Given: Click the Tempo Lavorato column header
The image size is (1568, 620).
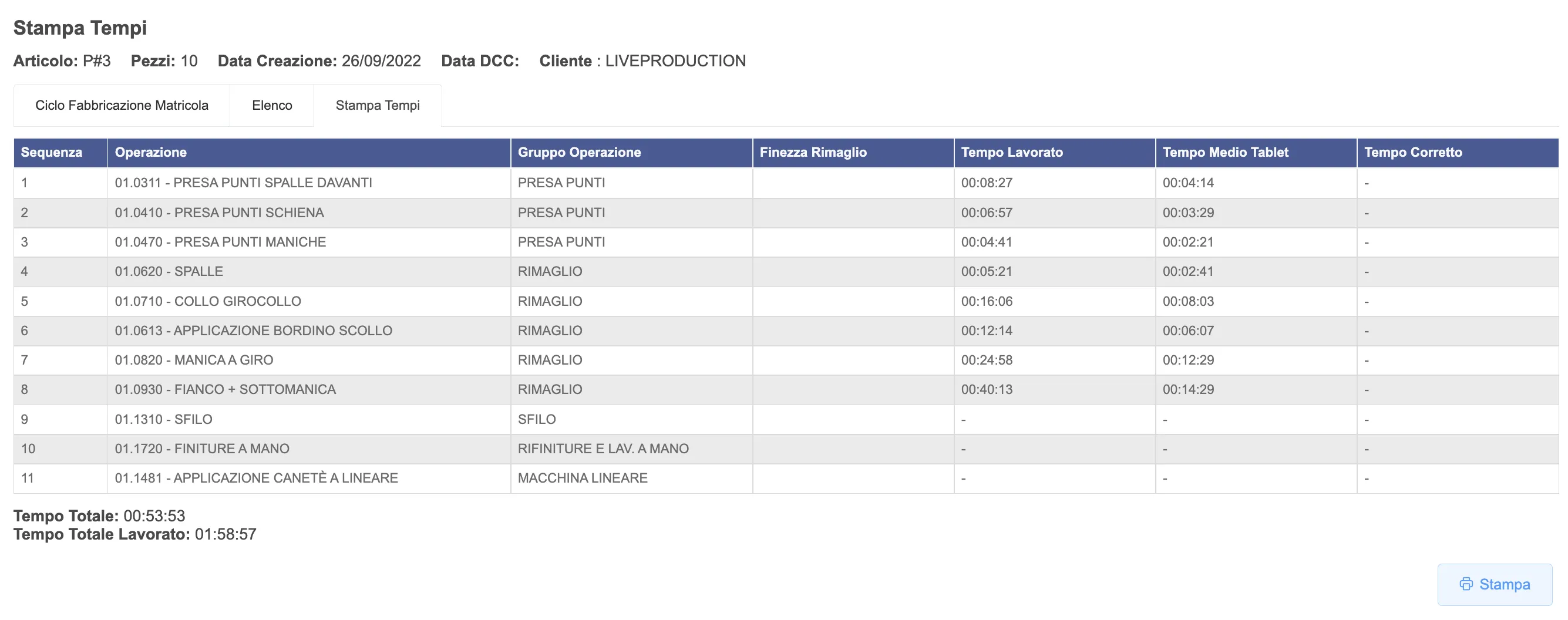Looking at the screenshot, I should point(1012,152).
